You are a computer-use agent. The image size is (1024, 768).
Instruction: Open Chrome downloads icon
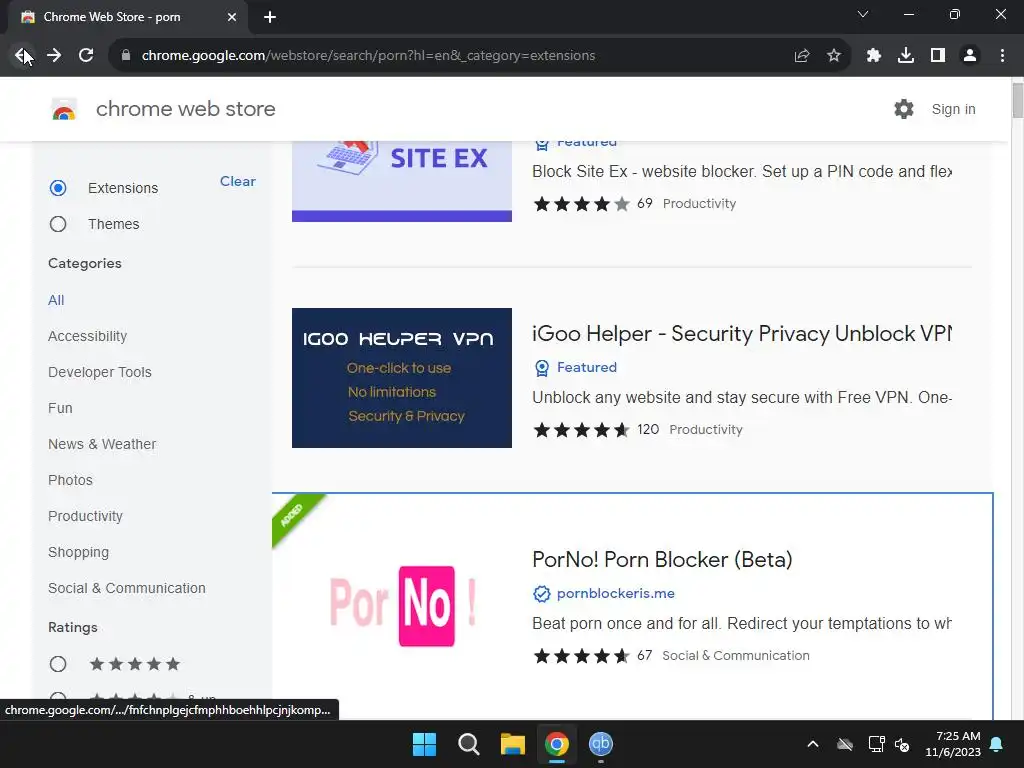pos(906,56)
